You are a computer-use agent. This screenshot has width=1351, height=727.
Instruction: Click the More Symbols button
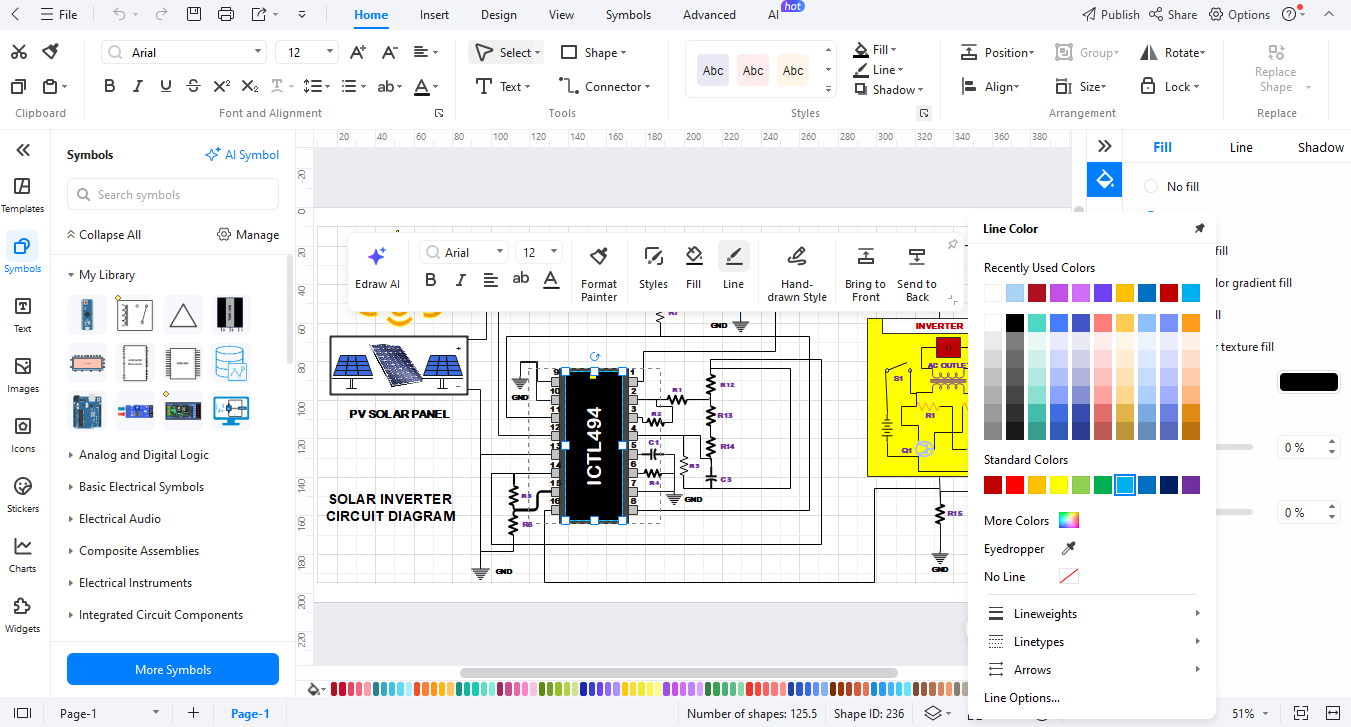[173, 670]
